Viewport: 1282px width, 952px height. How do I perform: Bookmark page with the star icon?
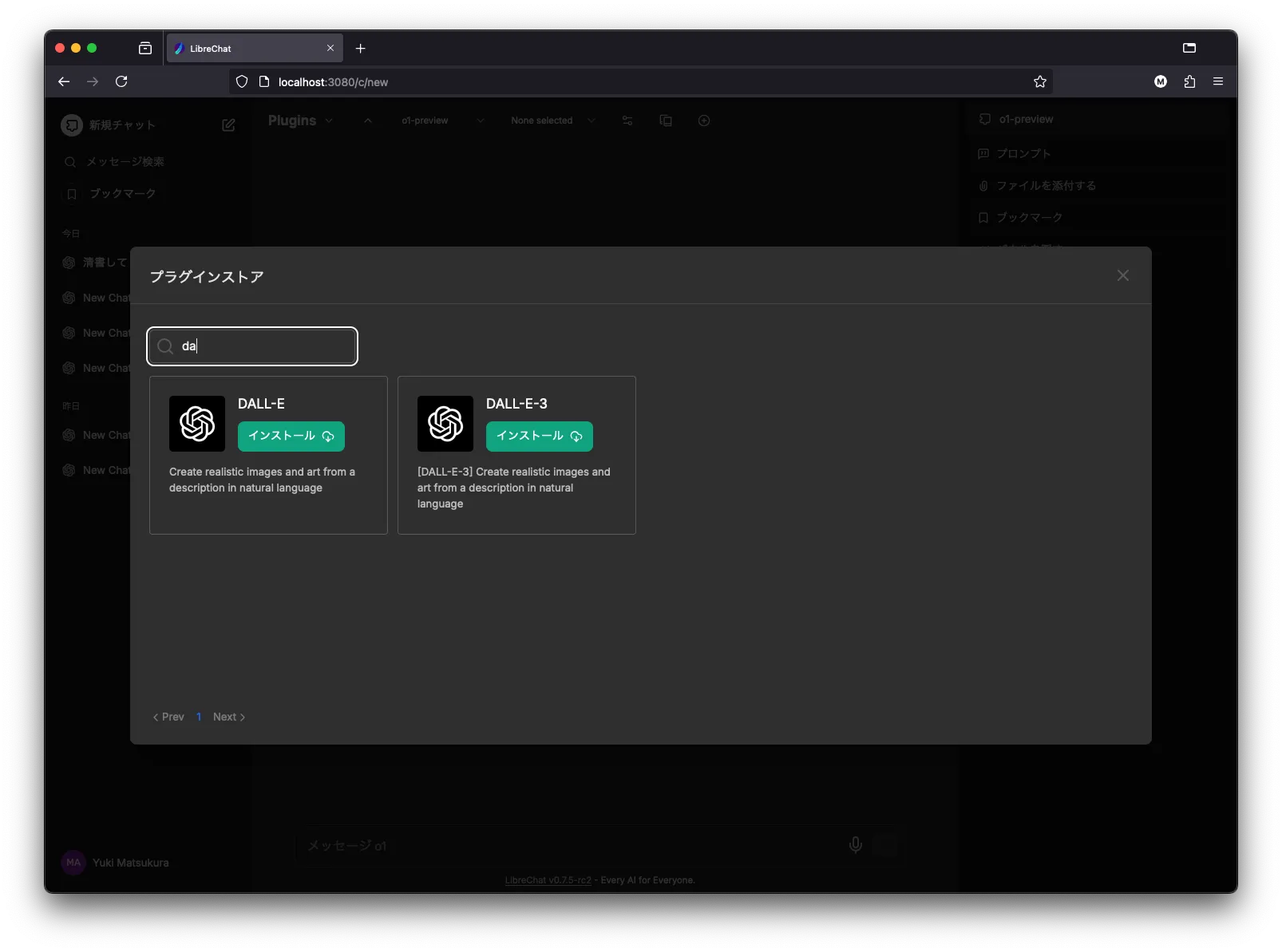[x=1039, y=81]
